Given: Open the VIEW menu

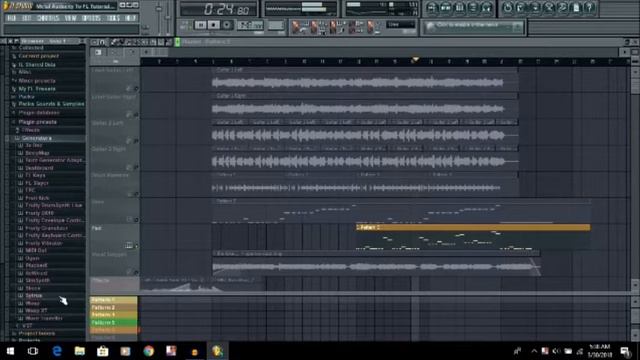Looking at the screenshot, I should (x=71, y=18).
